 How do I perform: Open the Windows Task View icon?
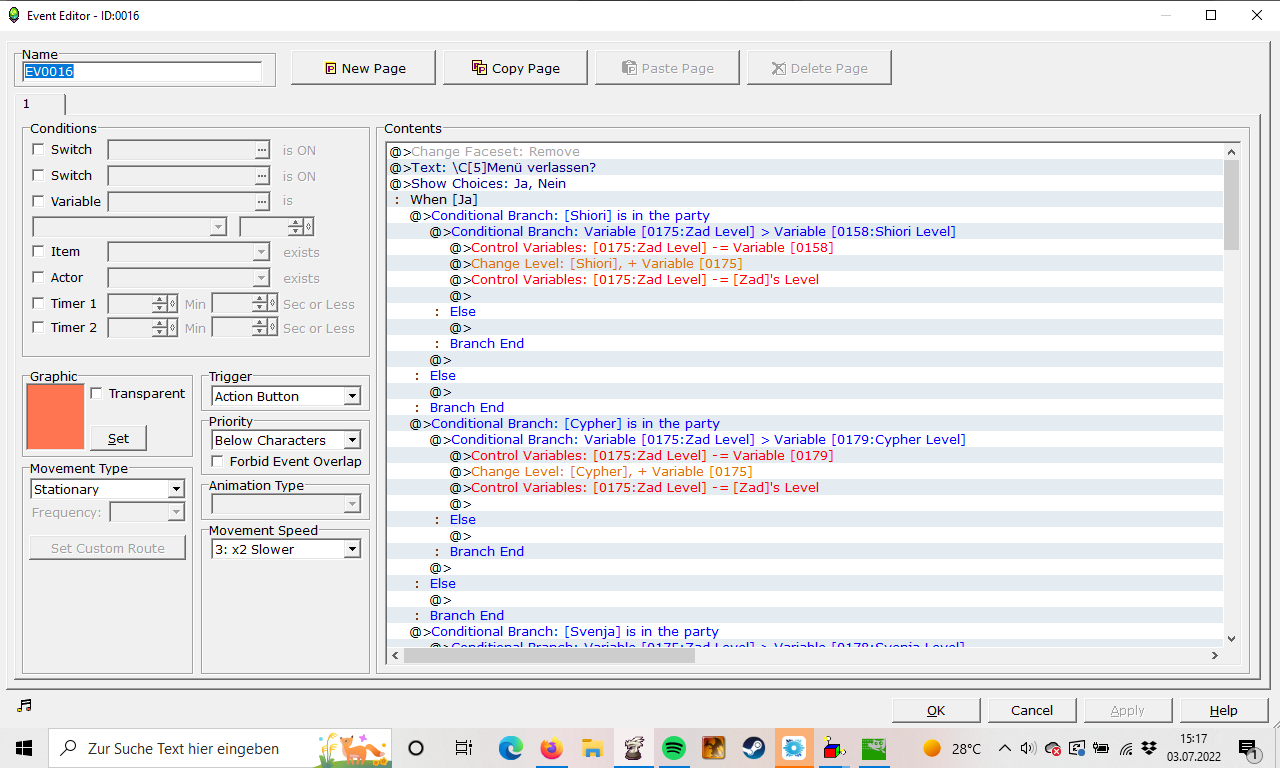tap(463, 748)
